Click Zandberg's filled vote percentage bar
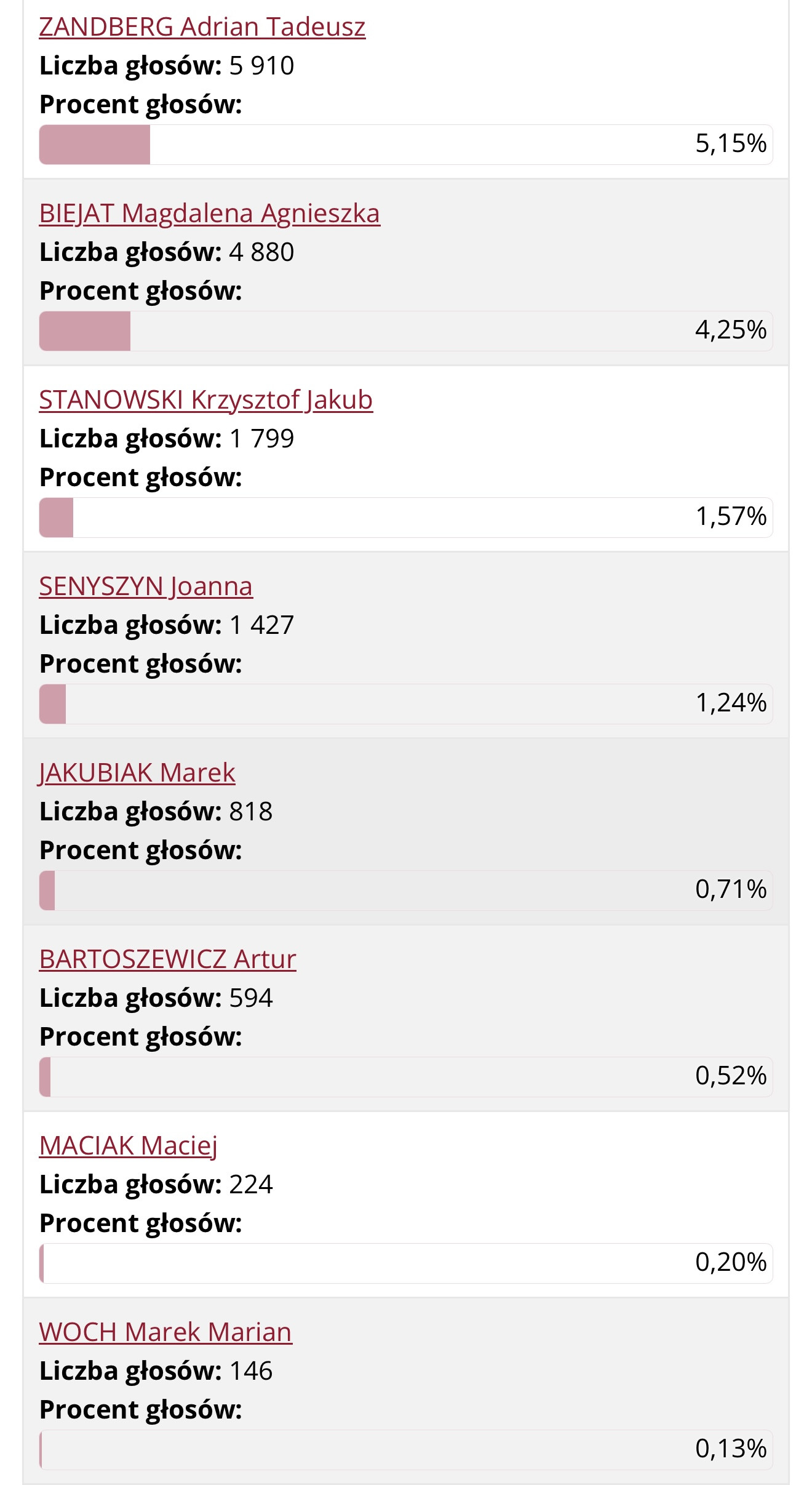Image resolution: width=812 pixels, height=1485 pixels. coord(95,145)
